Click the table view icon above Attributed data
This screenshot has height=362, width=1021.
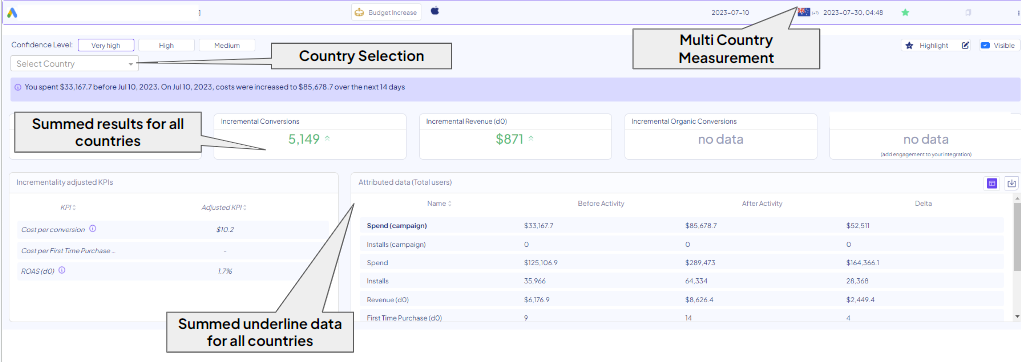992,184
